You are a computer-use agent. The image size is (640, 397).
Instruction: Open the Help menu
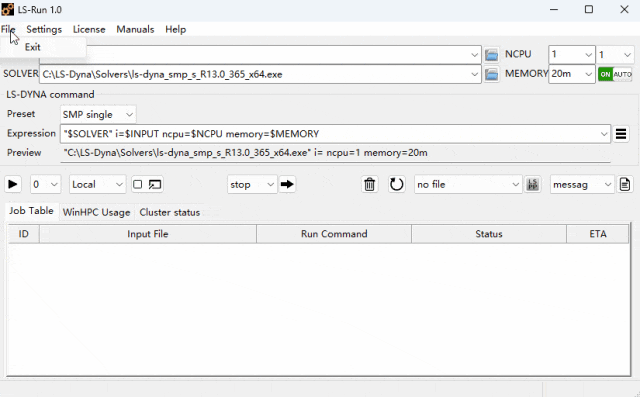(176, 29)
